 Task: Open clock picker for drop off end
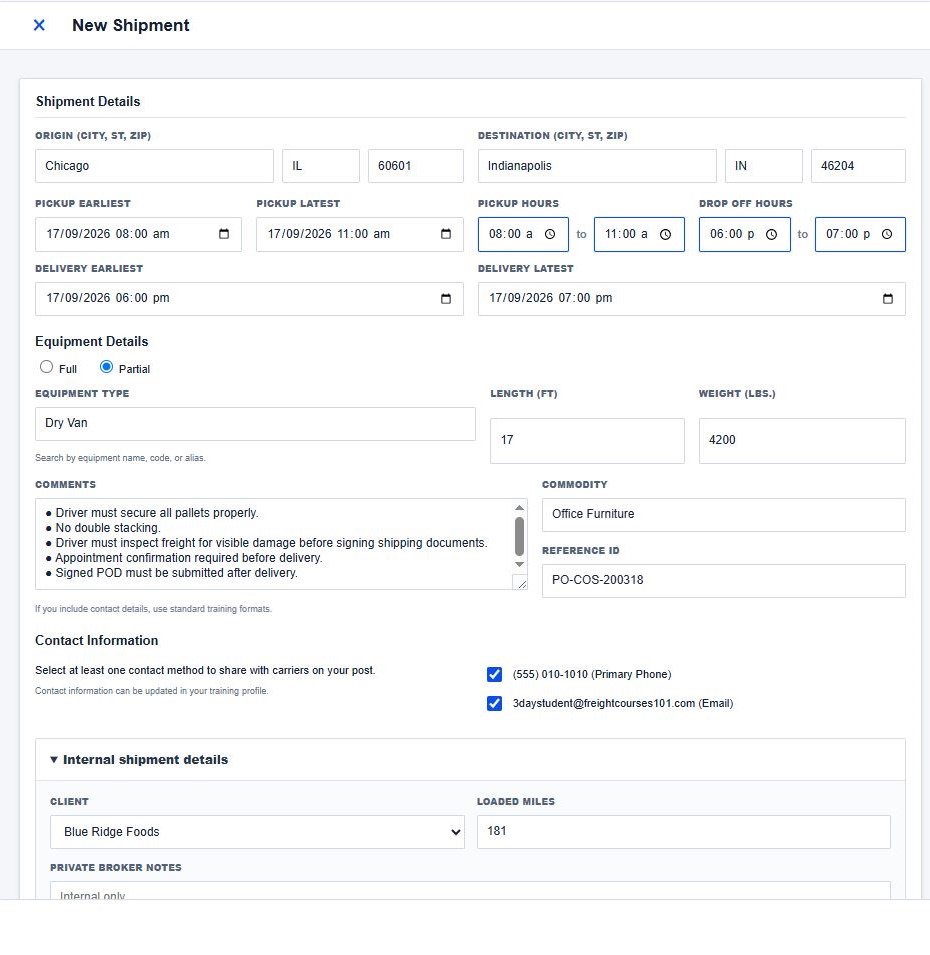[887, 234]
